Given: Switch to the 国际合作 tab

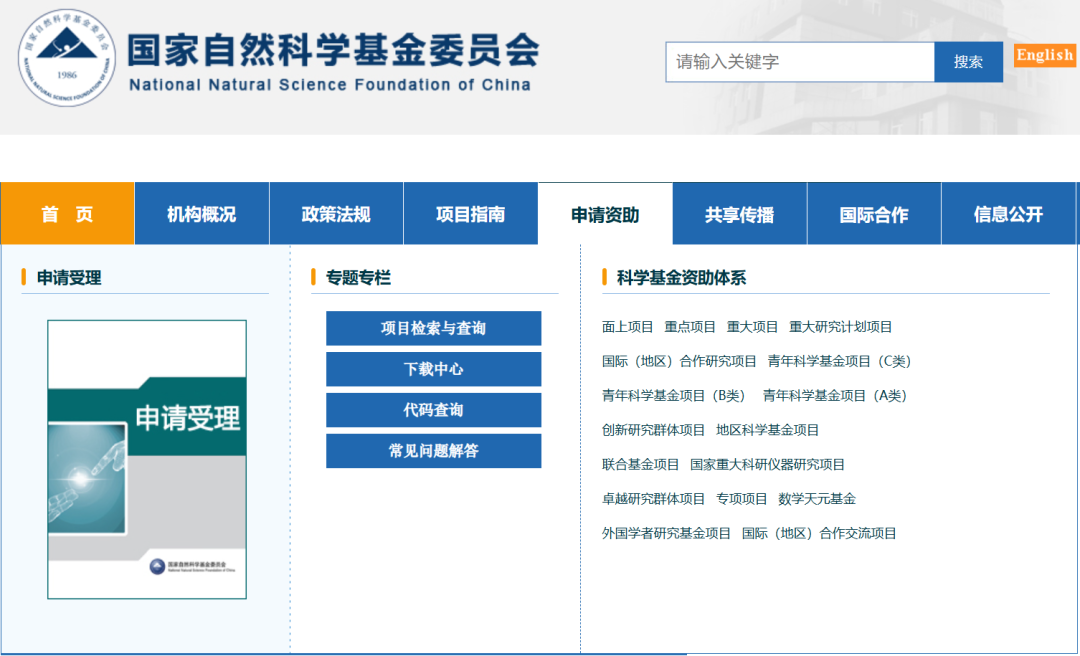Looking at the screenshot, I should pos(874,213).
